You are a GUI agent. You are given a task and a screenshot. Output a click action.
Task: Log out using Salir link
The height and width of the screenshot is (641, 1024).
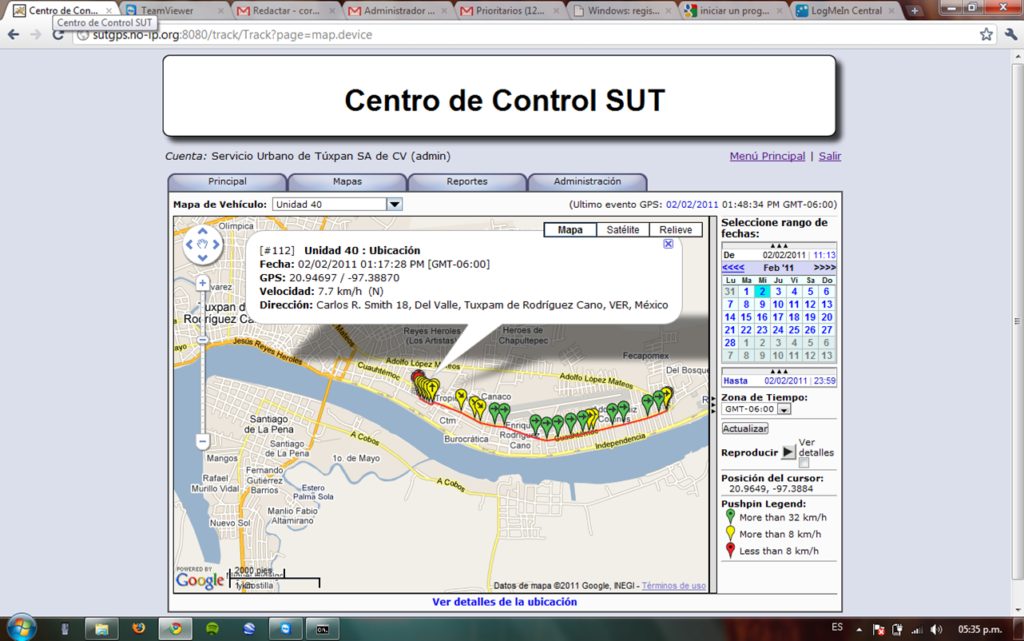pyautogui.click(x=830, y=156)
